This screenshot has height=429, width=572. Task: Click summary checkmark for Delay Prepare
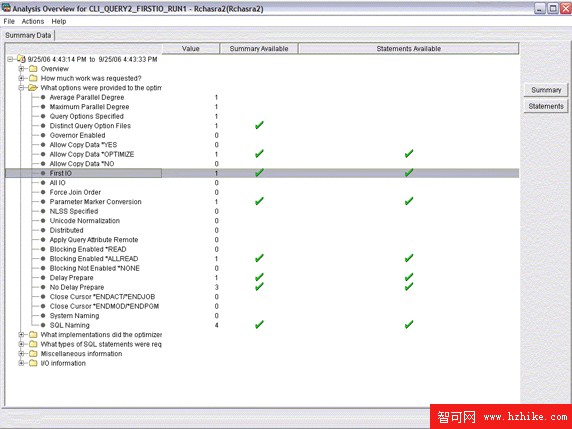tap(259, 277)
